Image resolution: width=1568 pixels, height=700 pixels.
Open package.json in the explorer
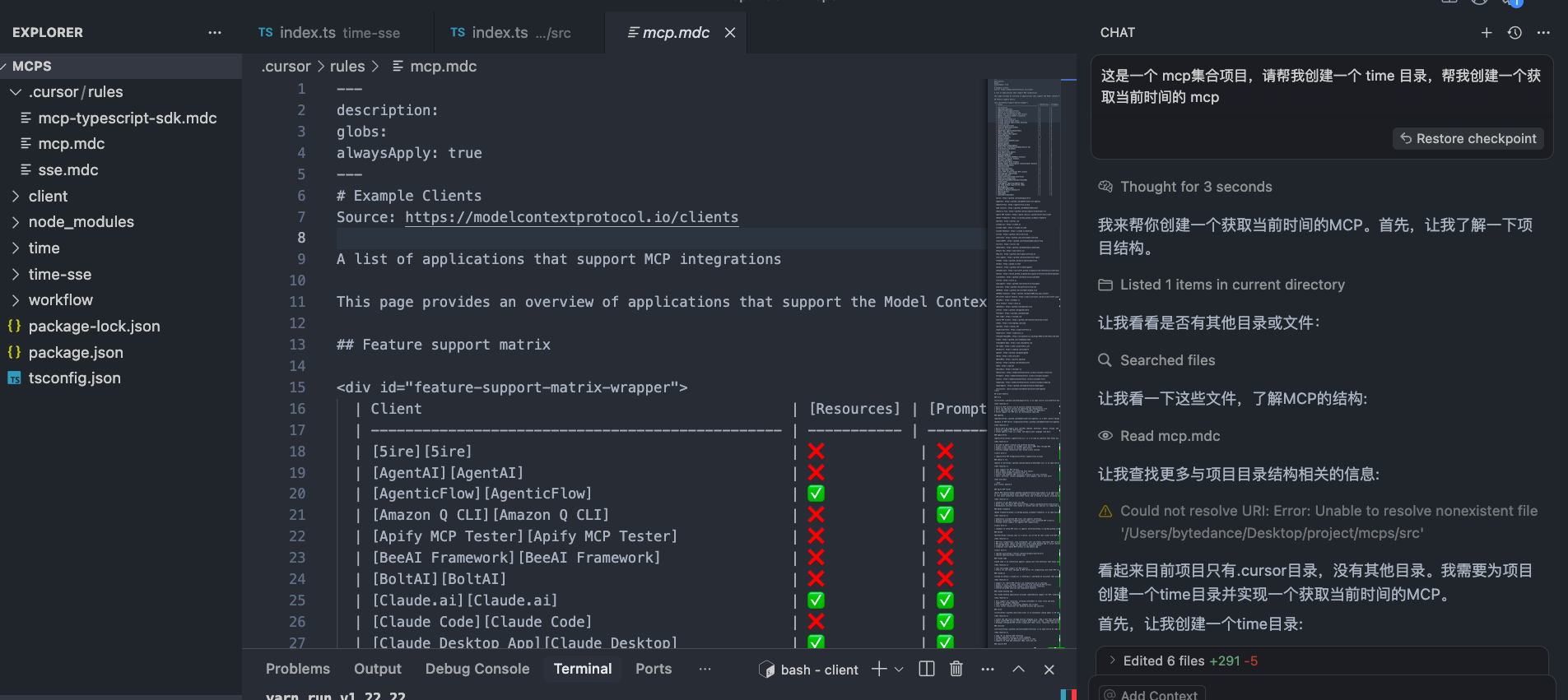[x=76, y=353]
